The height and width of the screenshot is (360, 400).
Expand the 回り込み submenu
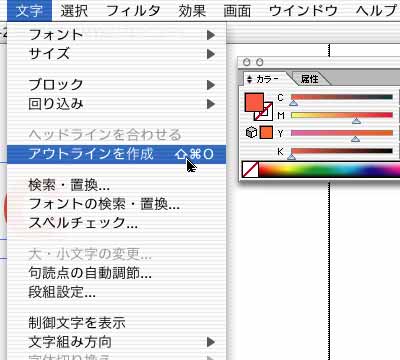pyautogui.click(x=117, y=104)
